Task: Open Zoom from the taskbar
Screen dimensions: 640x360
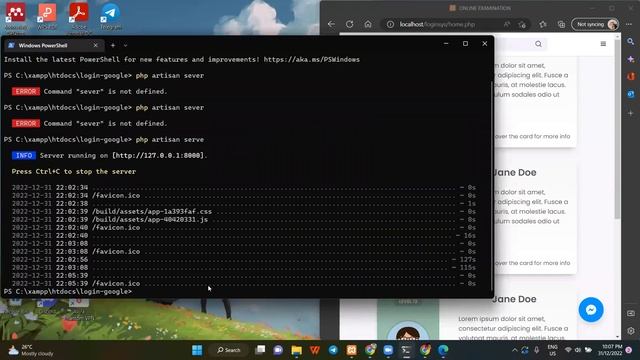Action: point(388,350)
